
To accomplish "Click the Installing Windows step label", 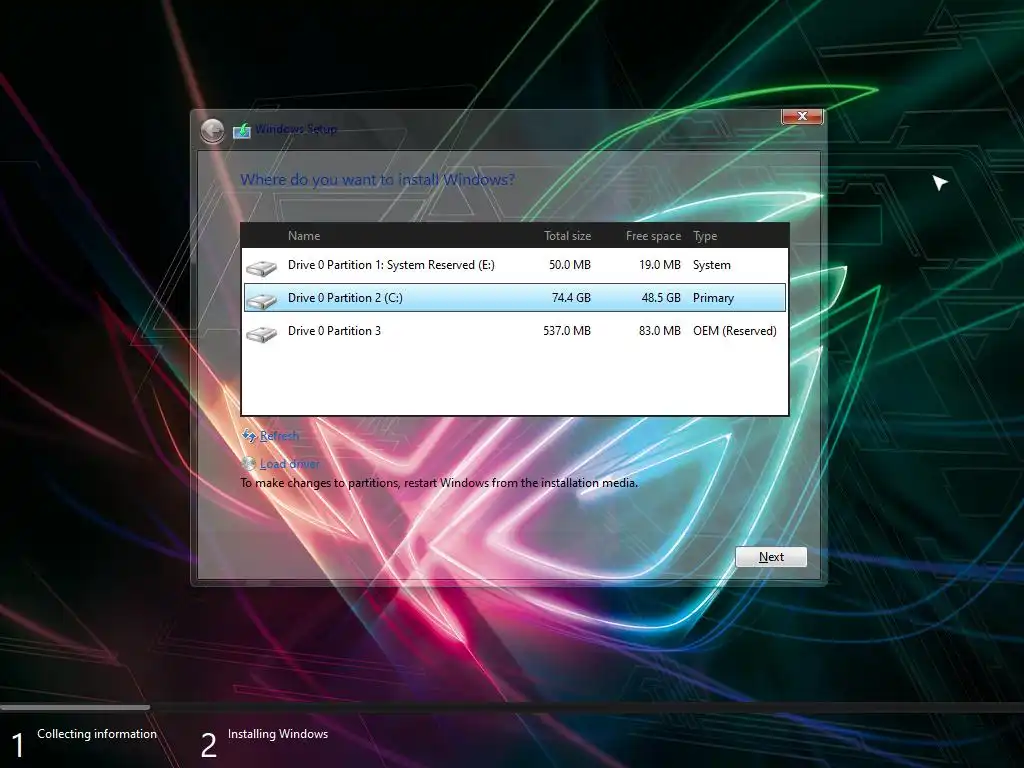I will [278, 734].
